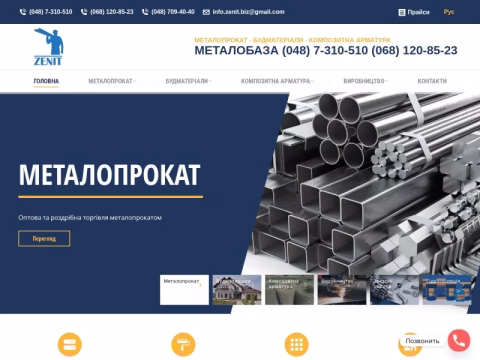Select the bolts and fasteners slide thumbnail
This screenshot has height=360, width=480.
coord(394,290)
